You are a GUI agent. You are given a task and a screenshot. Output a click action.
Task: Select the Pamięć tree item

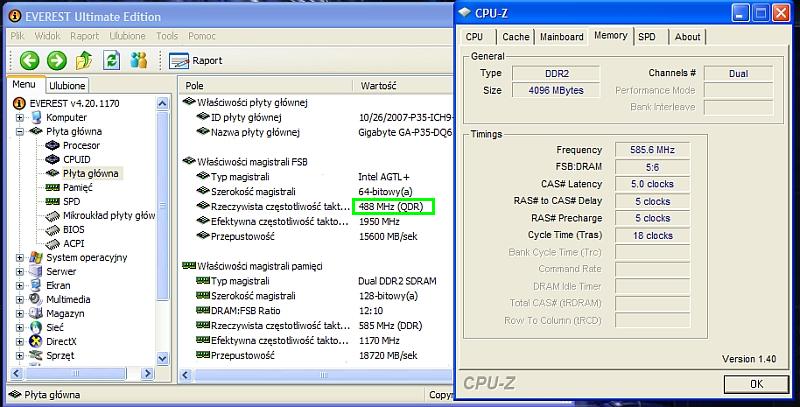click(78, 187)
